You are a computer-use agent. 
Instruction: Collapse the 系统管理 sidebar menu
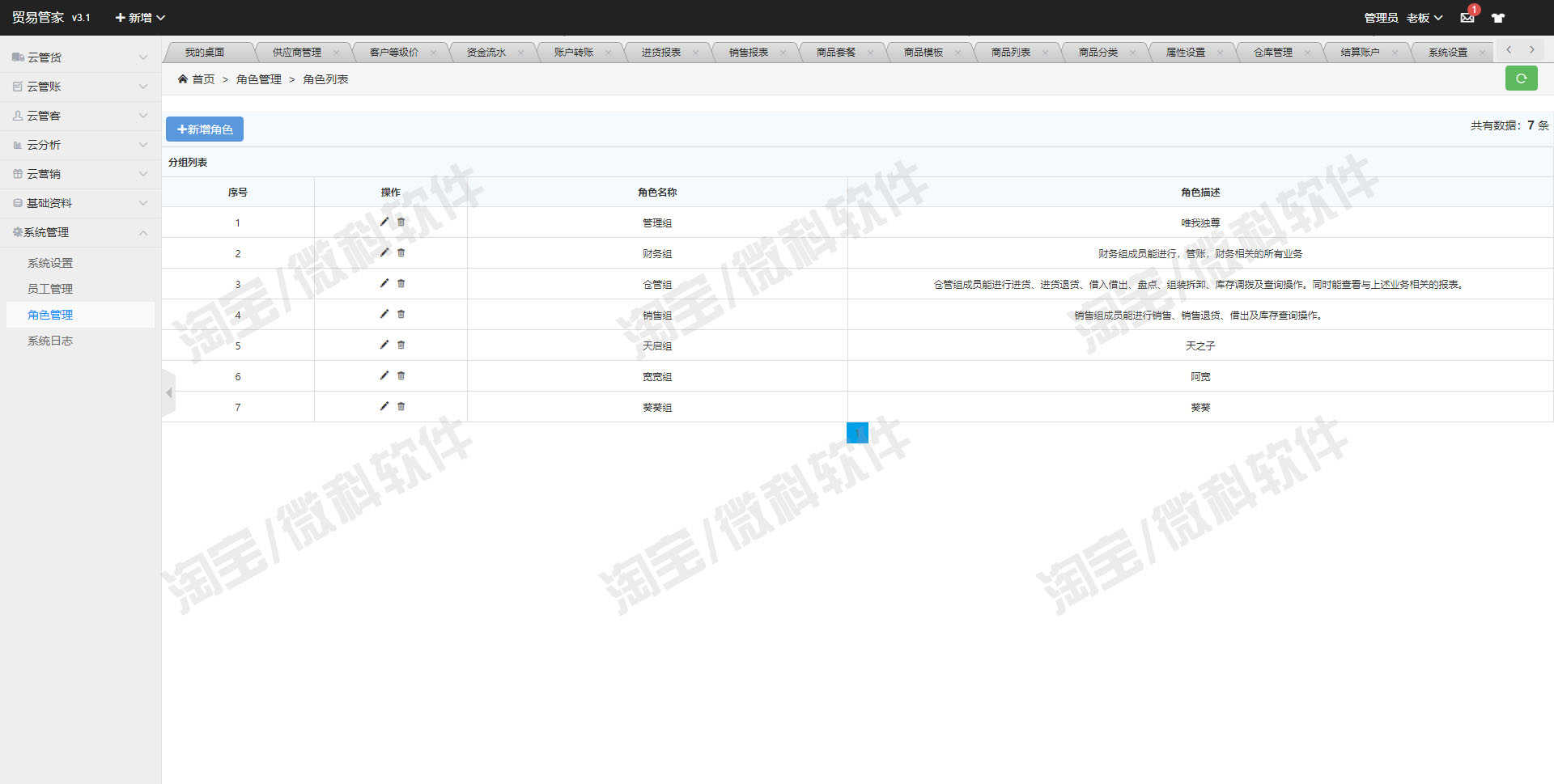[80, 232]
